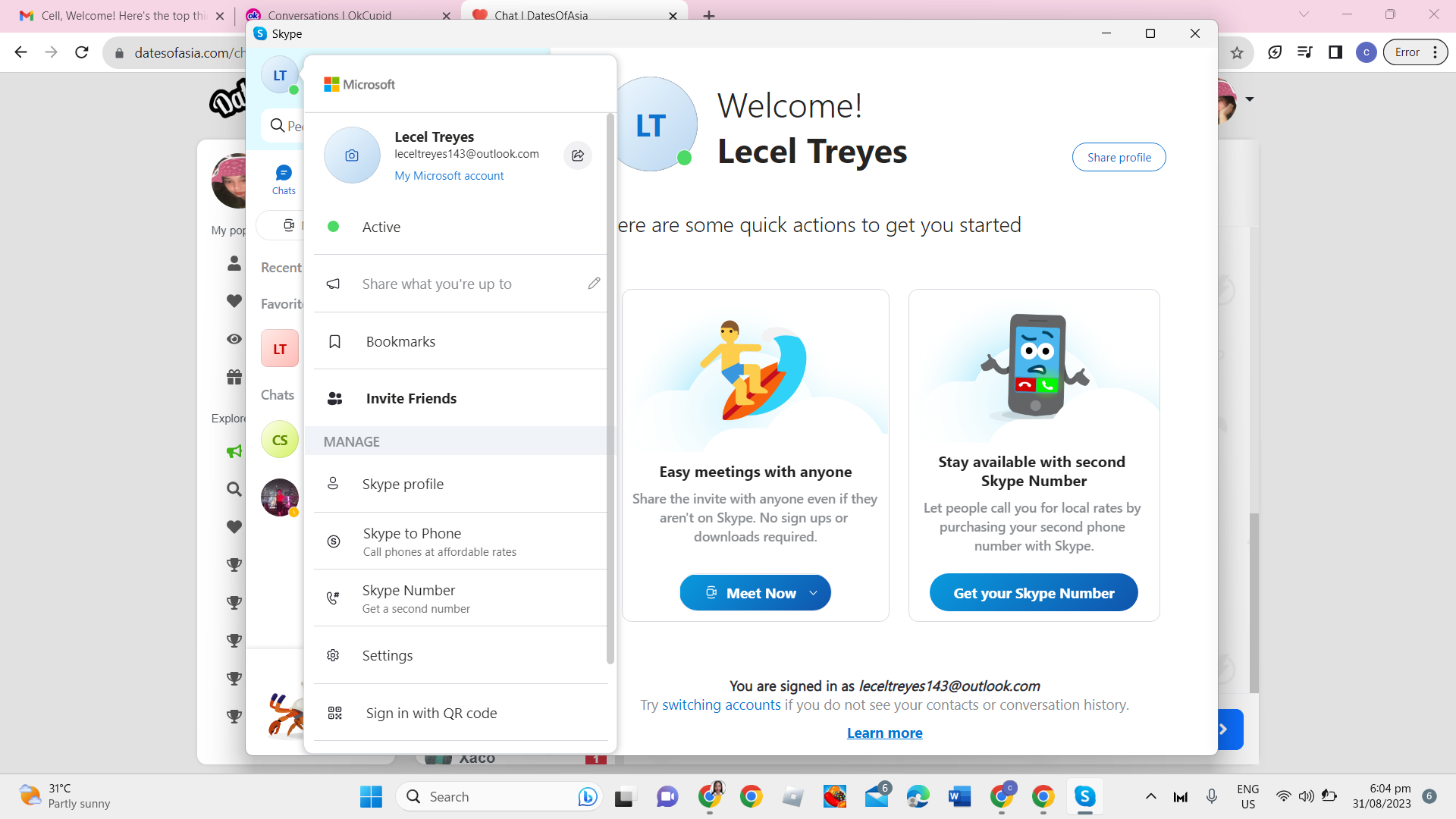Open Skype to Phone option
Image resolution: width=1456 pixels, height=819 pixels.
[x=461, y=541]
